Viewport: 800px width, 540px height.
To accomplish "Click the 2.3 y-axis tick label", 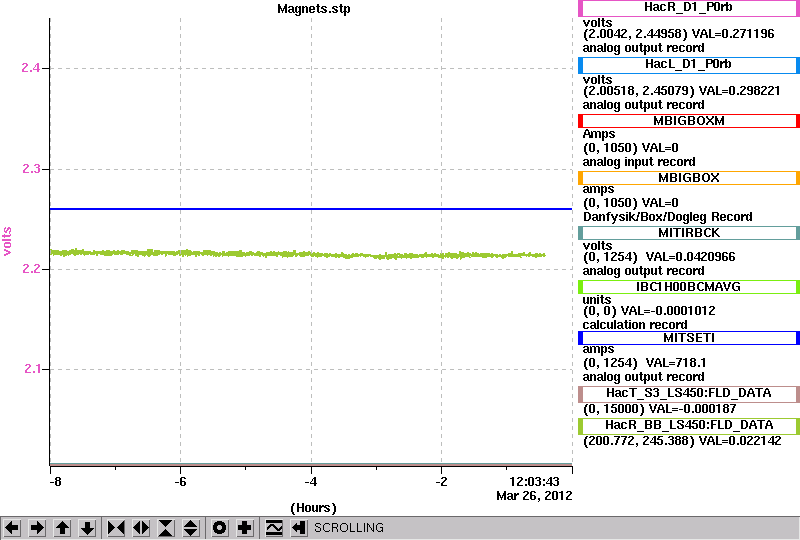I will coord(31,169).
